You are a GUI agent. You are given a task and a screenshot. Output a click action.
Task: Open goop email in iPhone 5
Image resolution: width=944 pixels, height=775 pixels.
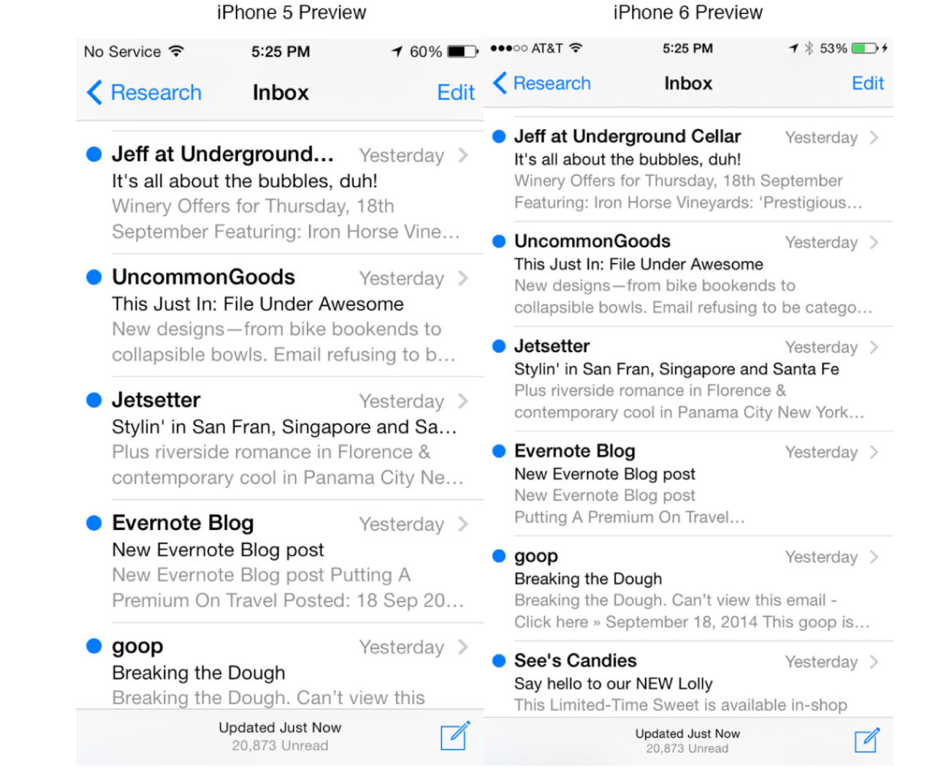pyautogui.click(x=280, y=666)
